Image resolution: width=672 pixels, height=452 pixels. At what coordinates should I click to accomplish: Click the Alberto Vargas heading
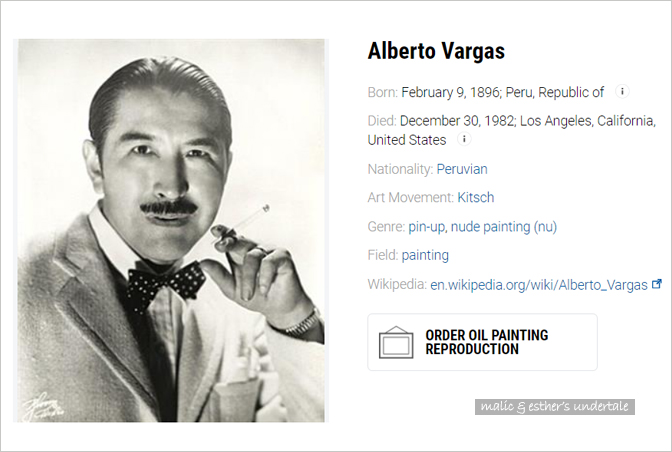pyautogui.click(x=436, y=51)
